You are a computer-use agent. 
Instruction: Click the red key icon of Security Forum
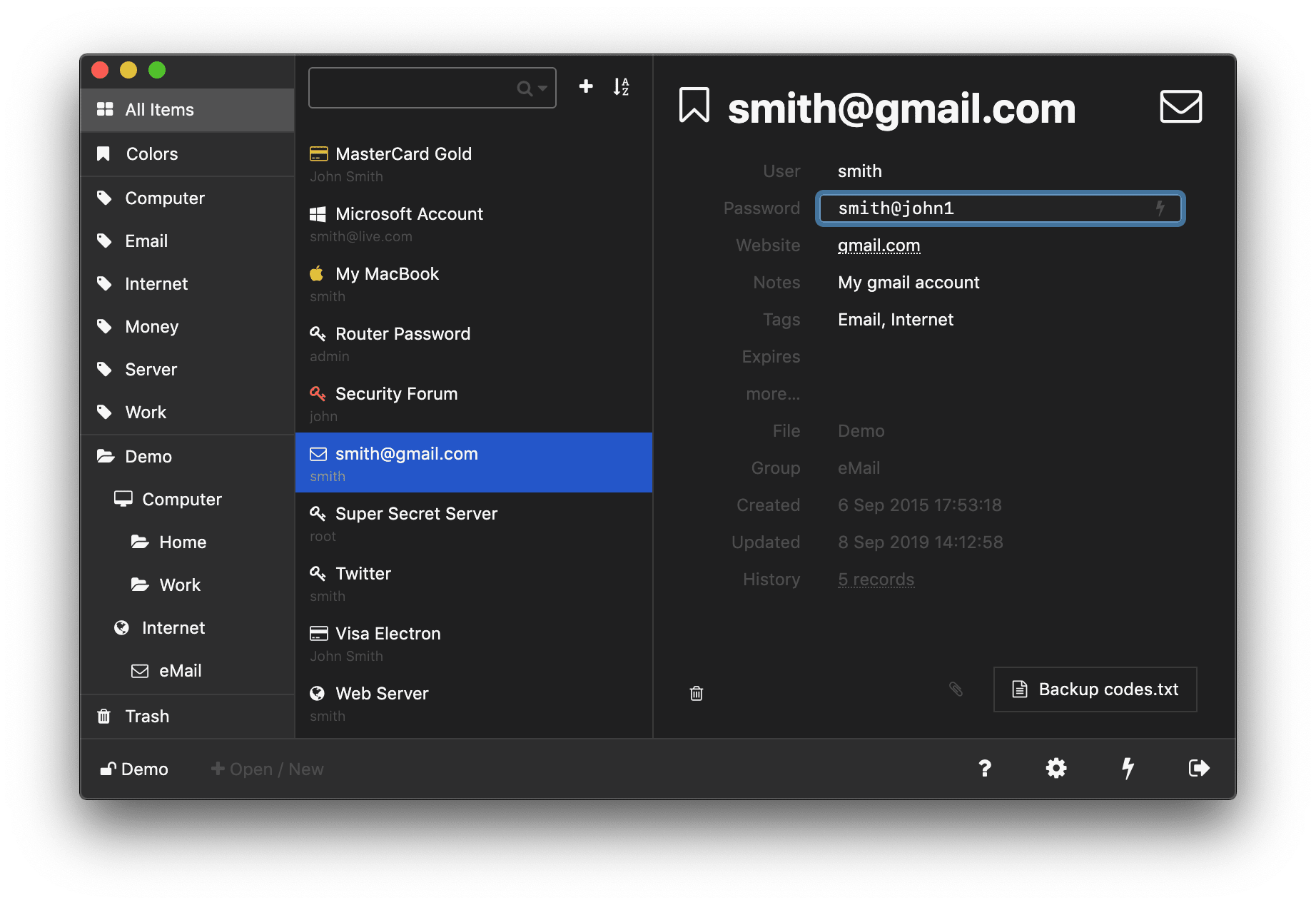click(318, 393)
